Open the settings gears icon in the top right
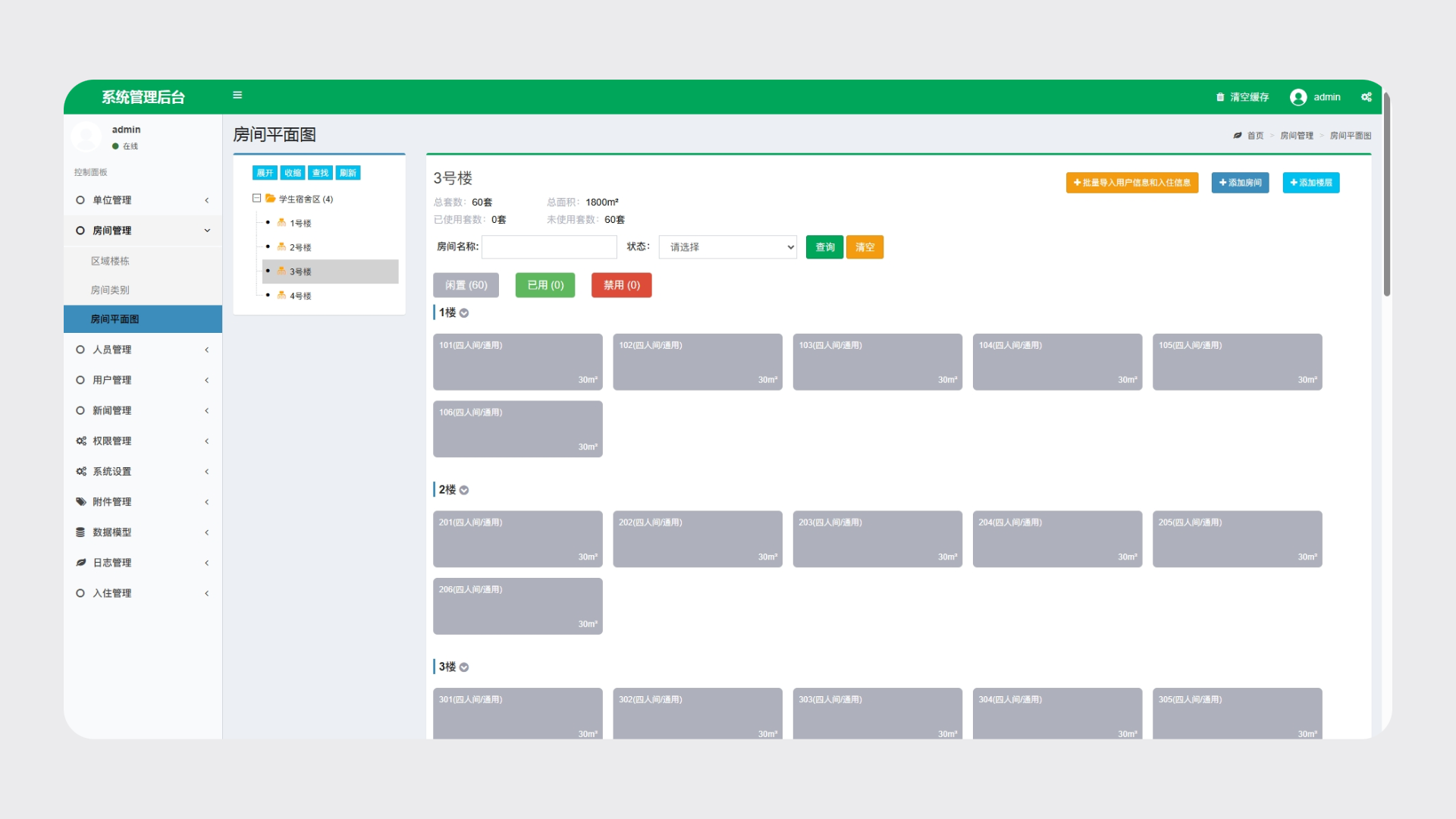This screenshot has height=819, width=1456. (x=1367, y=97)
